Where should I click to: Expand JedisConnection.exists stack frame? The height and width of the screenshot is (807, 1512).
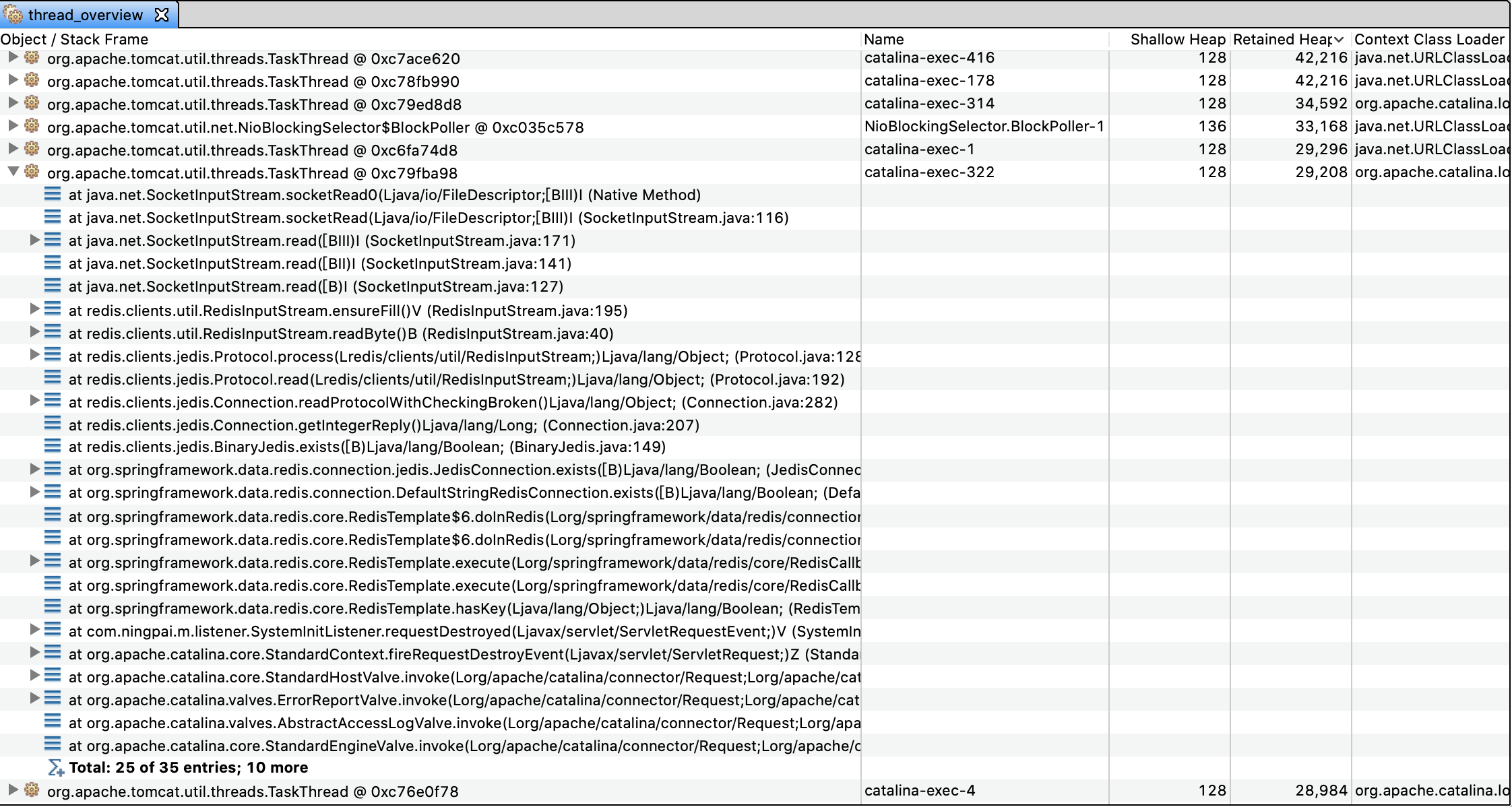[34, 470]
